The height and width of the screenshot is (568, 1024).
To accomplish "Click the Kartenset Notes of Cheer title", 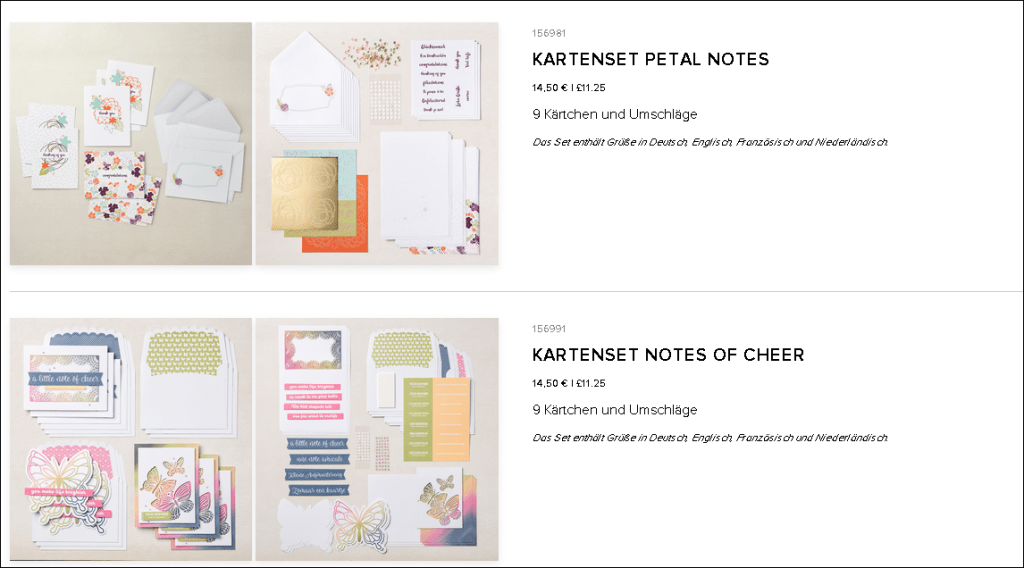I will point(668,355).
